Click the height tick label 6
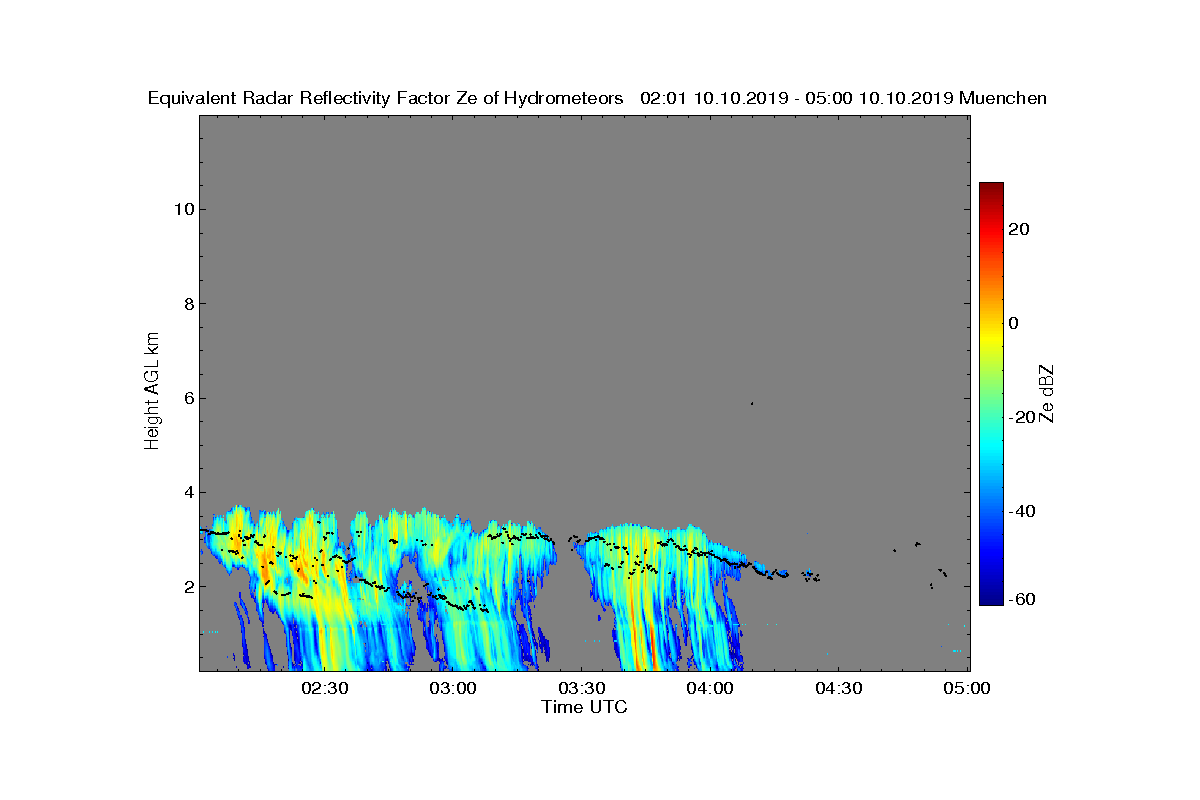Screen dimensions: 1200x800 [188, 398]
